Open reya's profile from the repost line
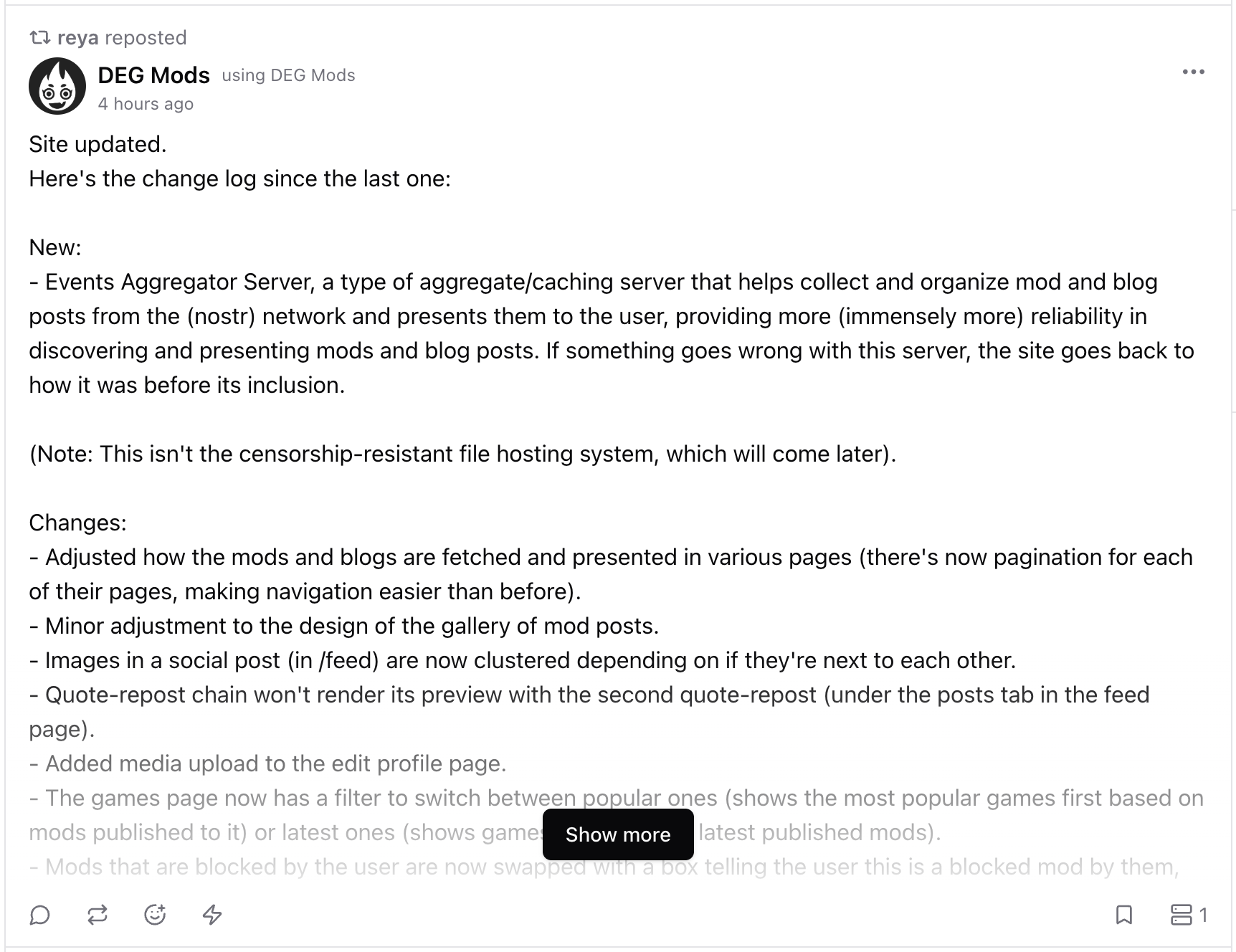The height and width of the screenshot is (952, 1236). pyautogui.click(x=77, y=37)
